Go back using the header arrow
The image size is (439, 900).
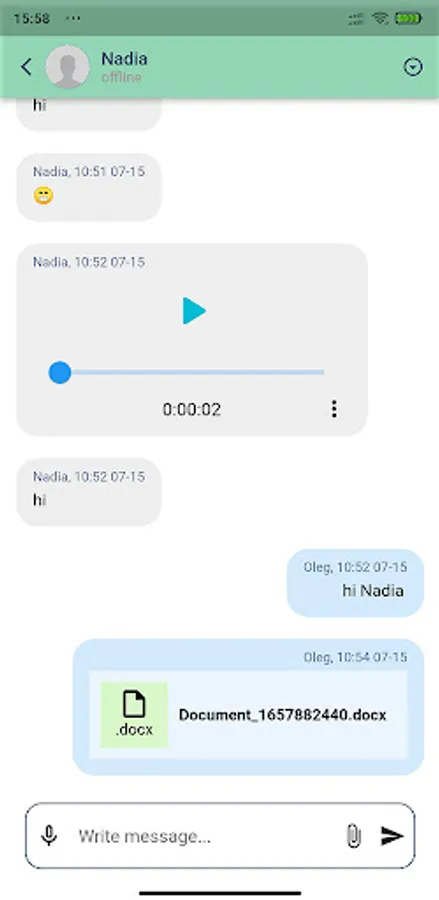pyautogui.click(x=26, y=67)
